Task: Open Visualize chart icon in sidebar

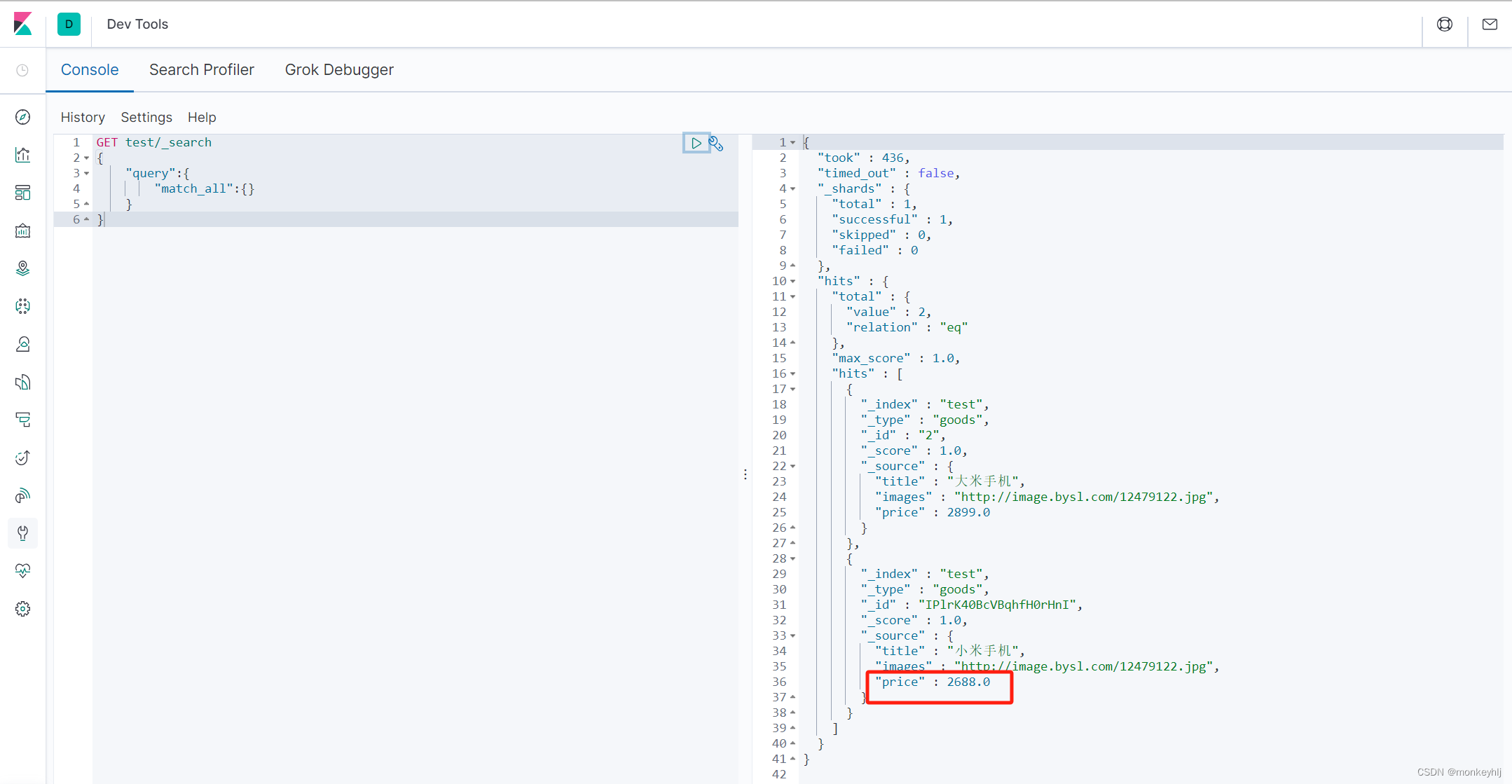Action: click(x=22, y=155)
